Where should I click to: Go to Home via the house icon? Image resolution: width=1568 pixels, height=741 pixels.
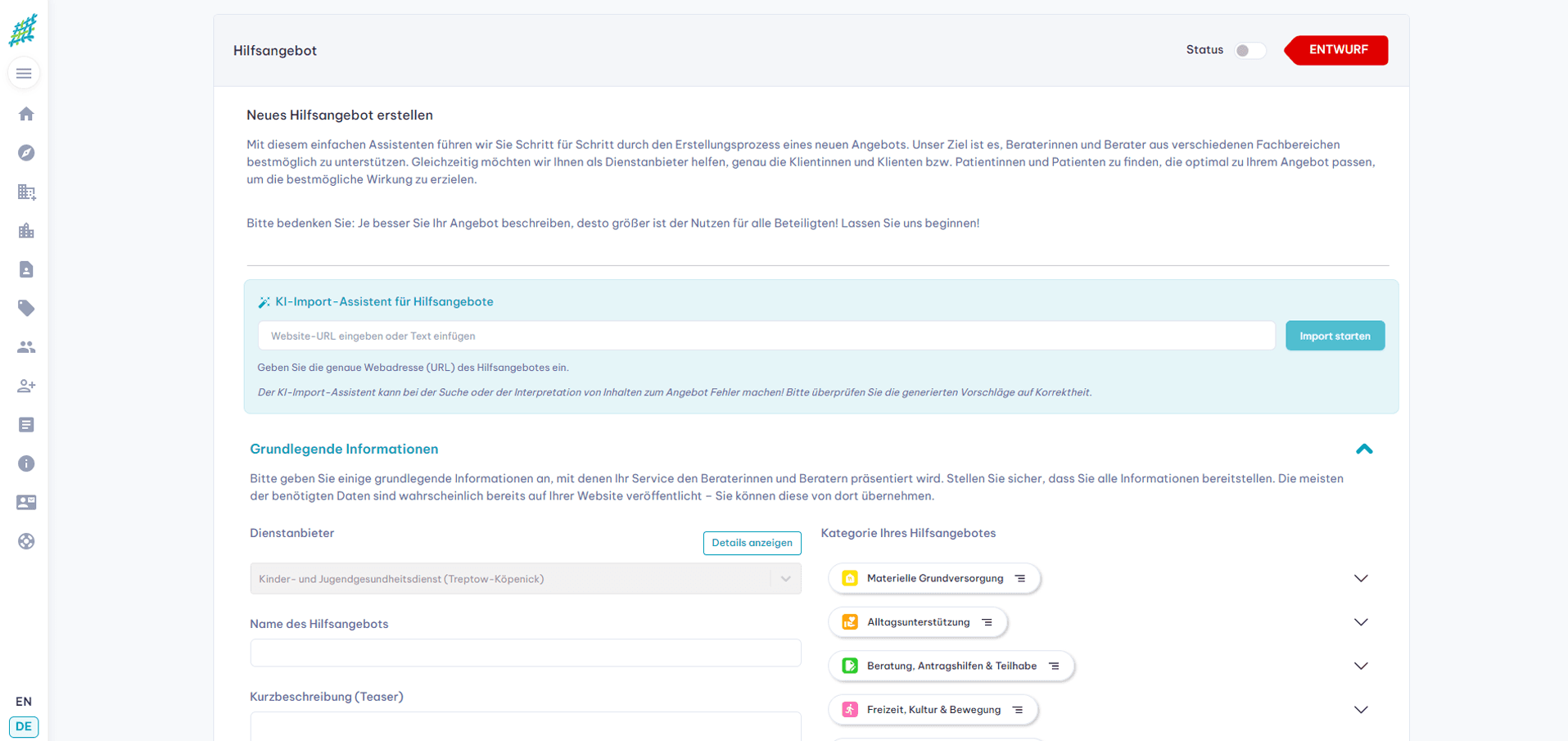tap(26, 114)
